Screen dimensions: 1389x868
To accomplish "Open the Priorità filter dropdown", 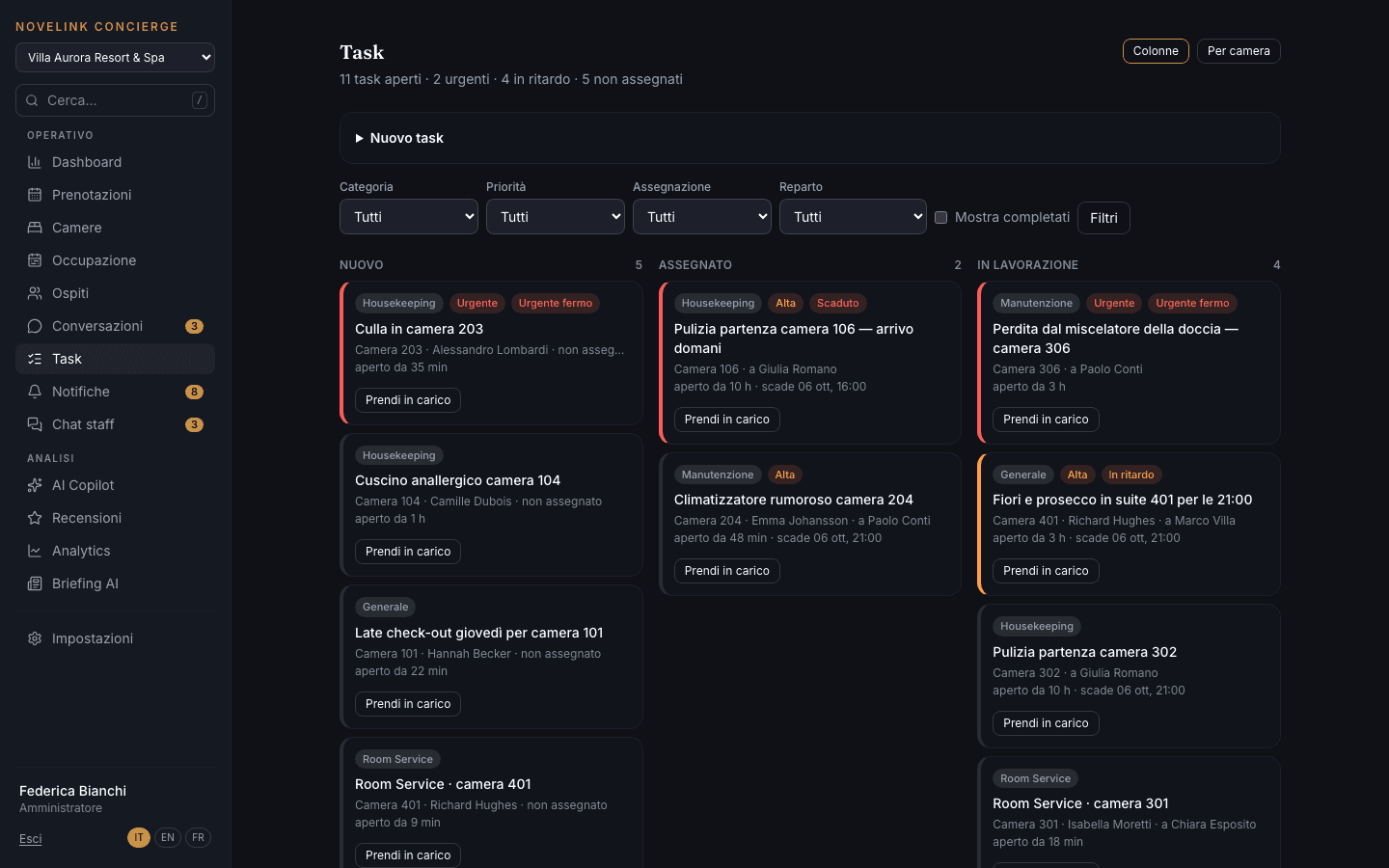I will [556, 217].
